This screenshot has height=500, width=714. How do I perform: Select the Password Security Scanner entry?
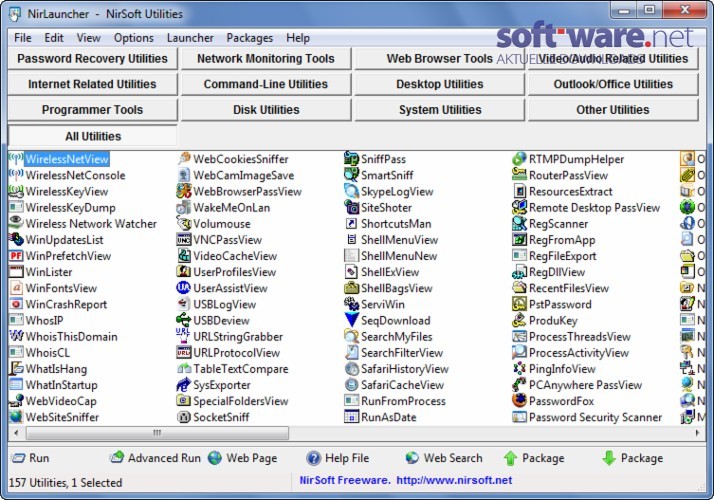(587, 417)
